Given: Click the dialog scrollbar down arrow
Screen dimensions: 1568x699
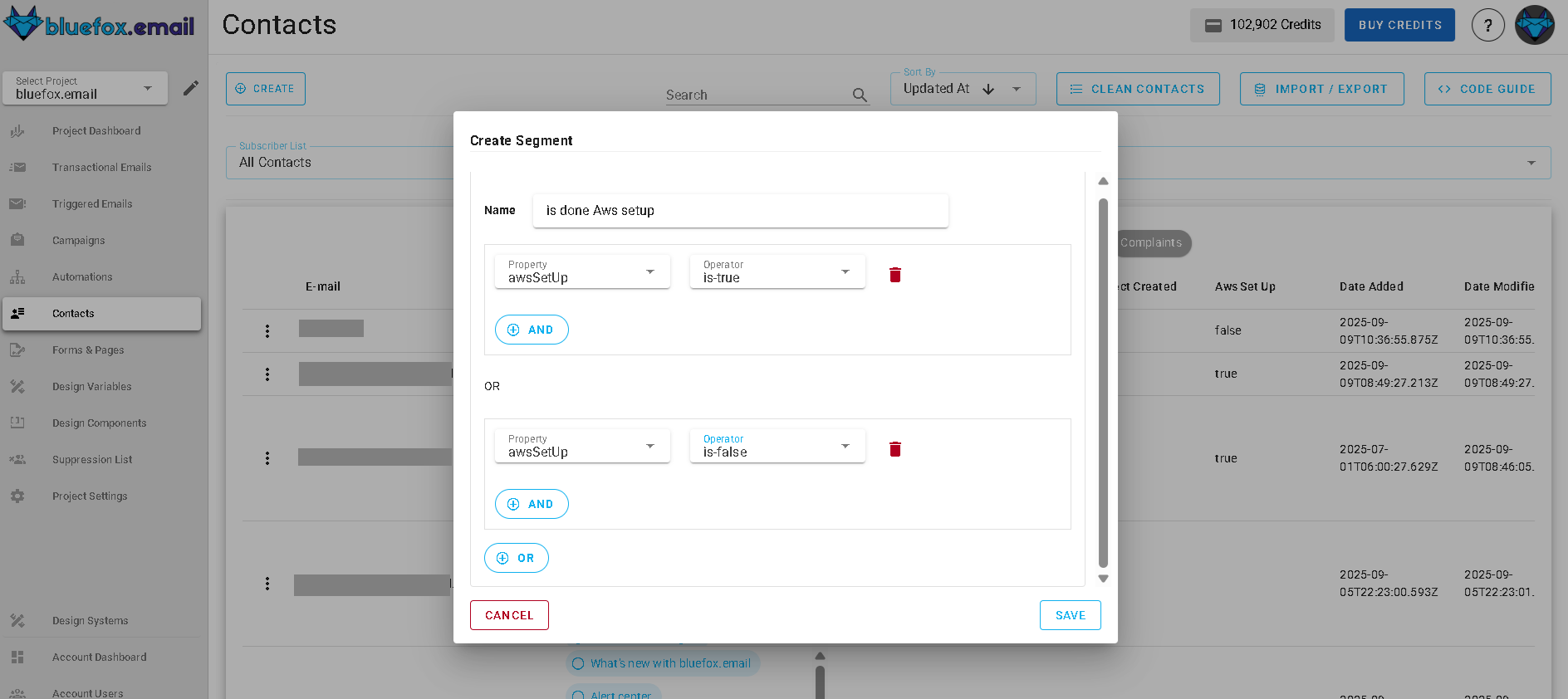Looking at the screenshot, I should coord(1104,579).
